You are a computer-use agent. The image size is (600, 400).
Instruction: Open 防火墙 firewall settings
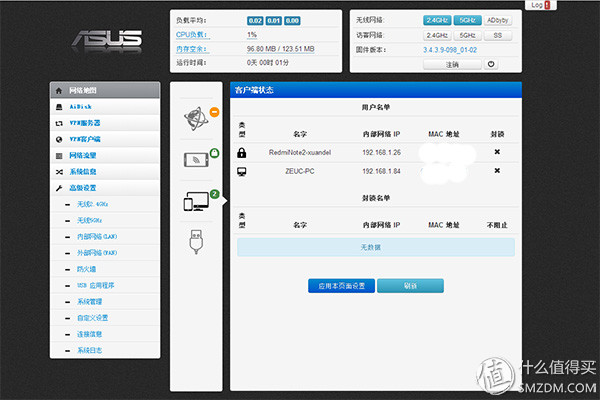point(86,269)
